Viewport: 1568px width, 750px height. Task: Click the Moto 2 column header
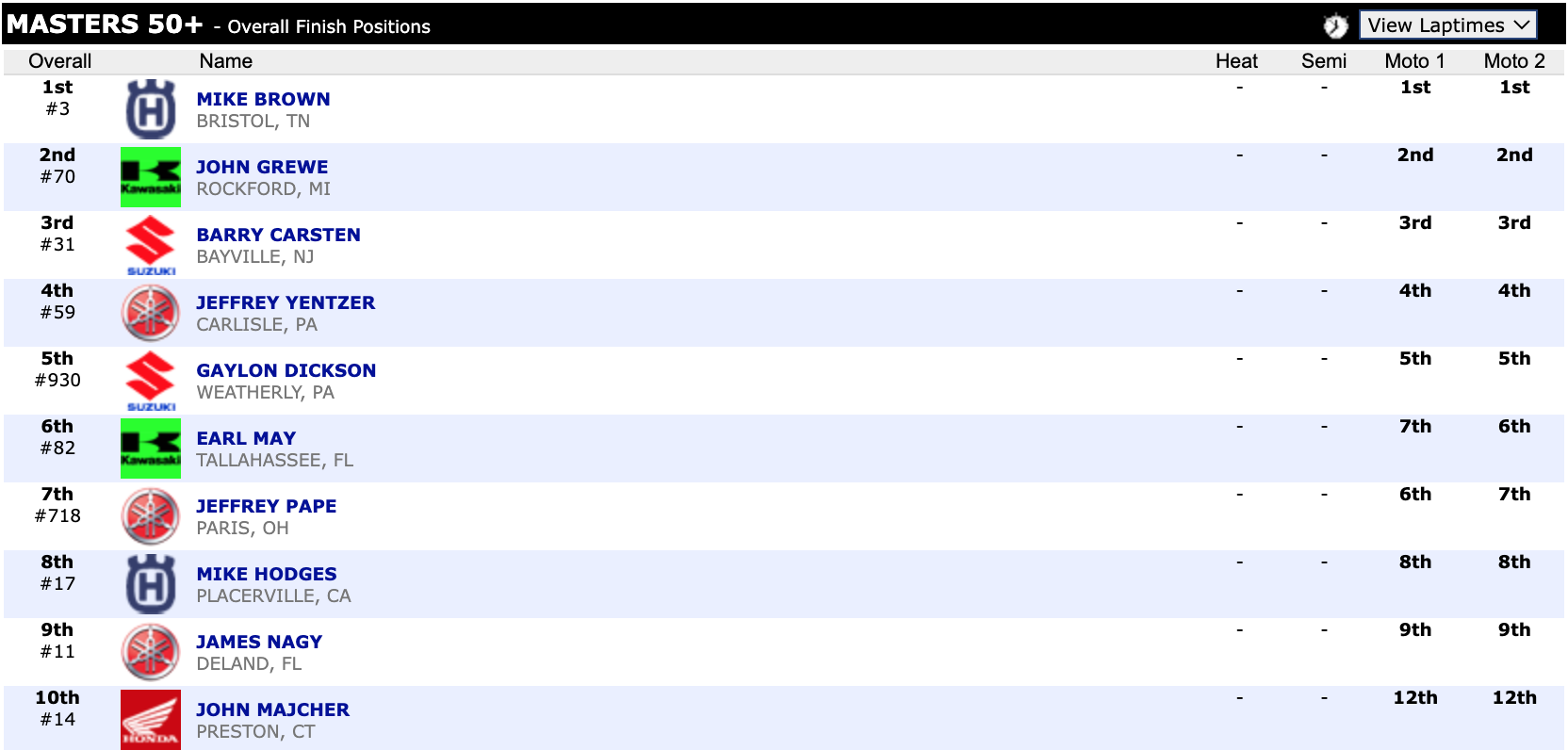[1514, 61]
